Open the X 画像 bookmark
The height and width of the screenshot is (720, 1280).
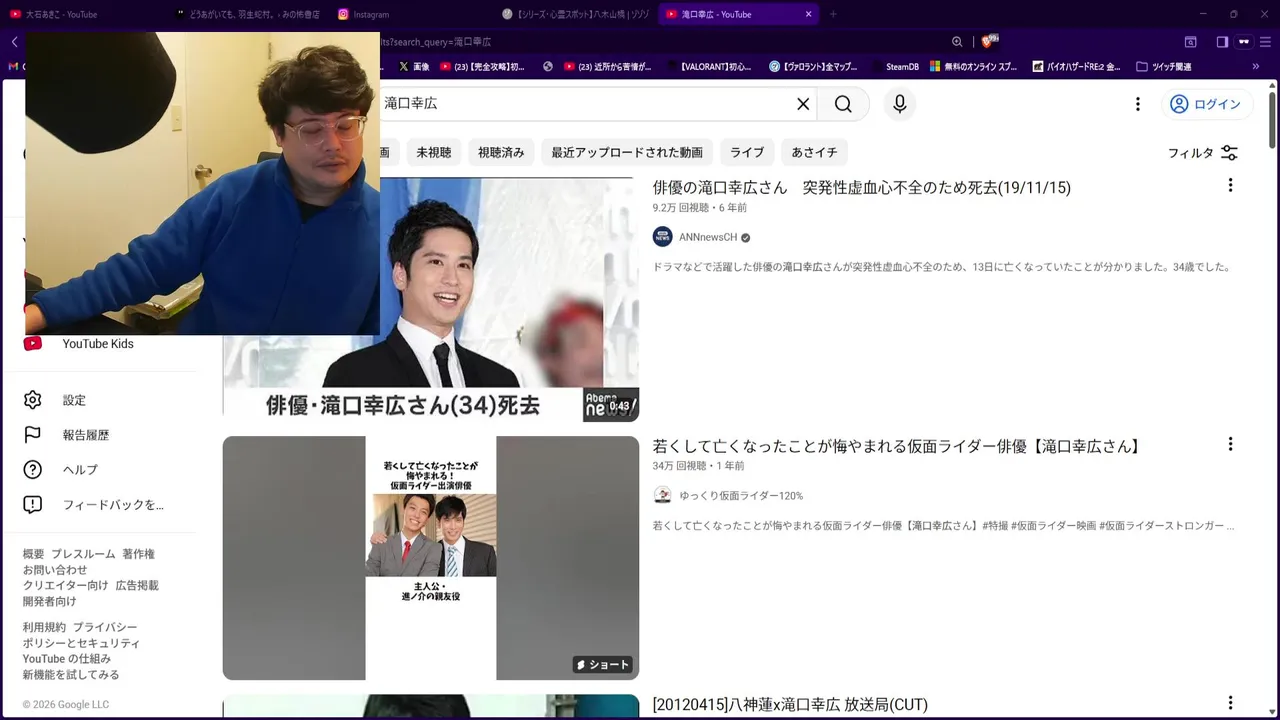(414, 67)
